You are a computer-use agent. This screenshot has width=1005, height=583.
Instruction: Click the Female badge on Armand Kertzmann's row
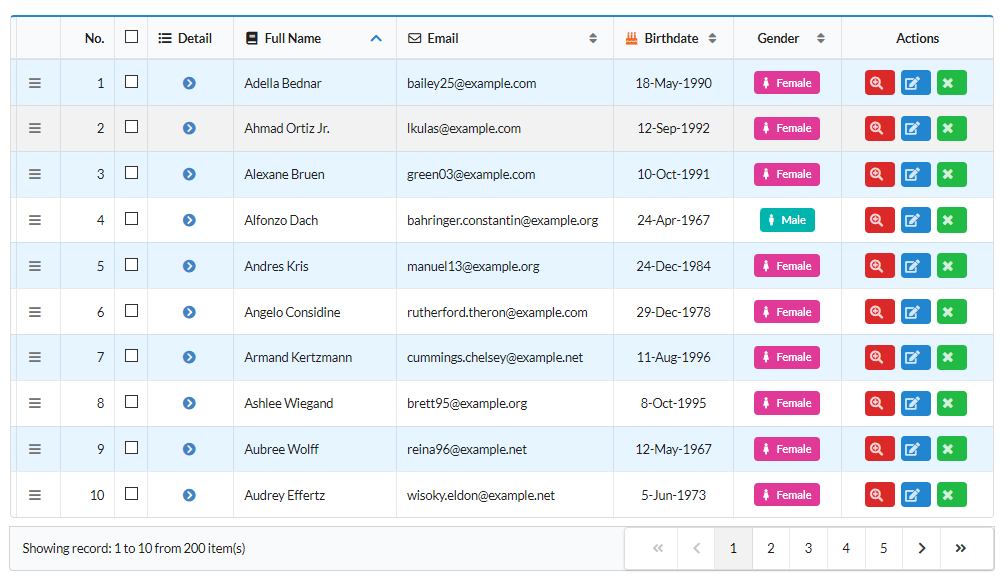coord(787,357)
